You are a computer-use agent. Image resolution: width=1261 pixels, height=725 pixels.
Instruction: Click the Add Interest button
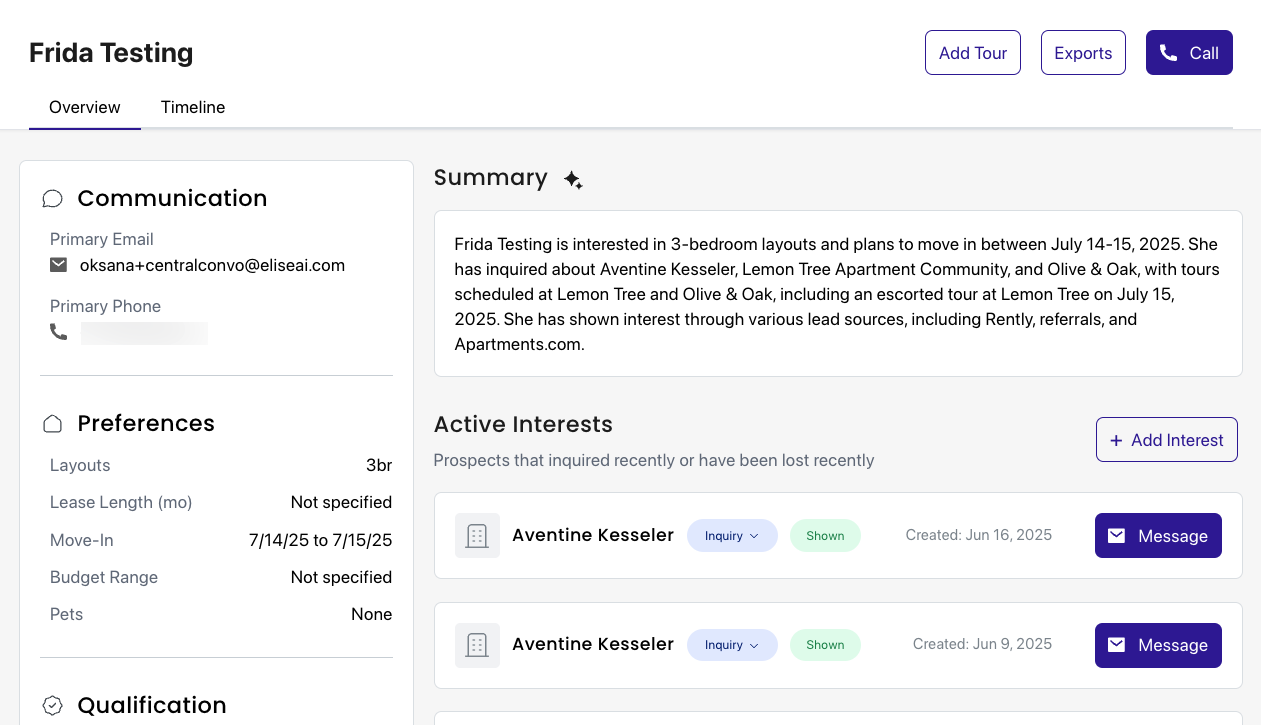pos(1167,440)
